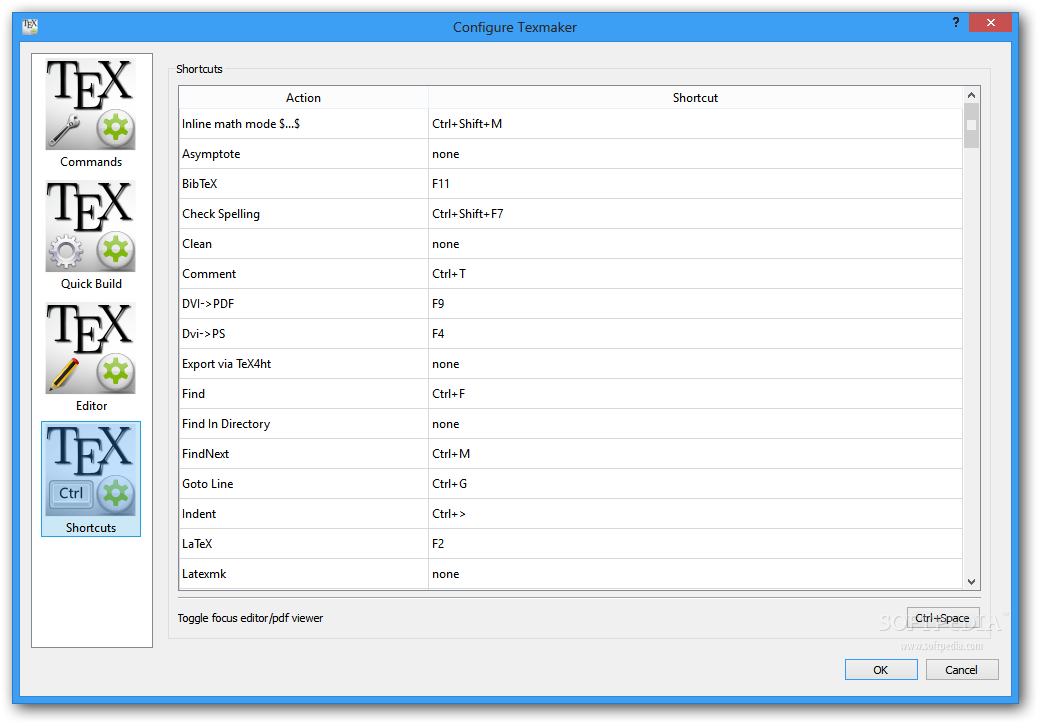Select the Comment action row
The image size is (1039, 724).
coord(303,274)
